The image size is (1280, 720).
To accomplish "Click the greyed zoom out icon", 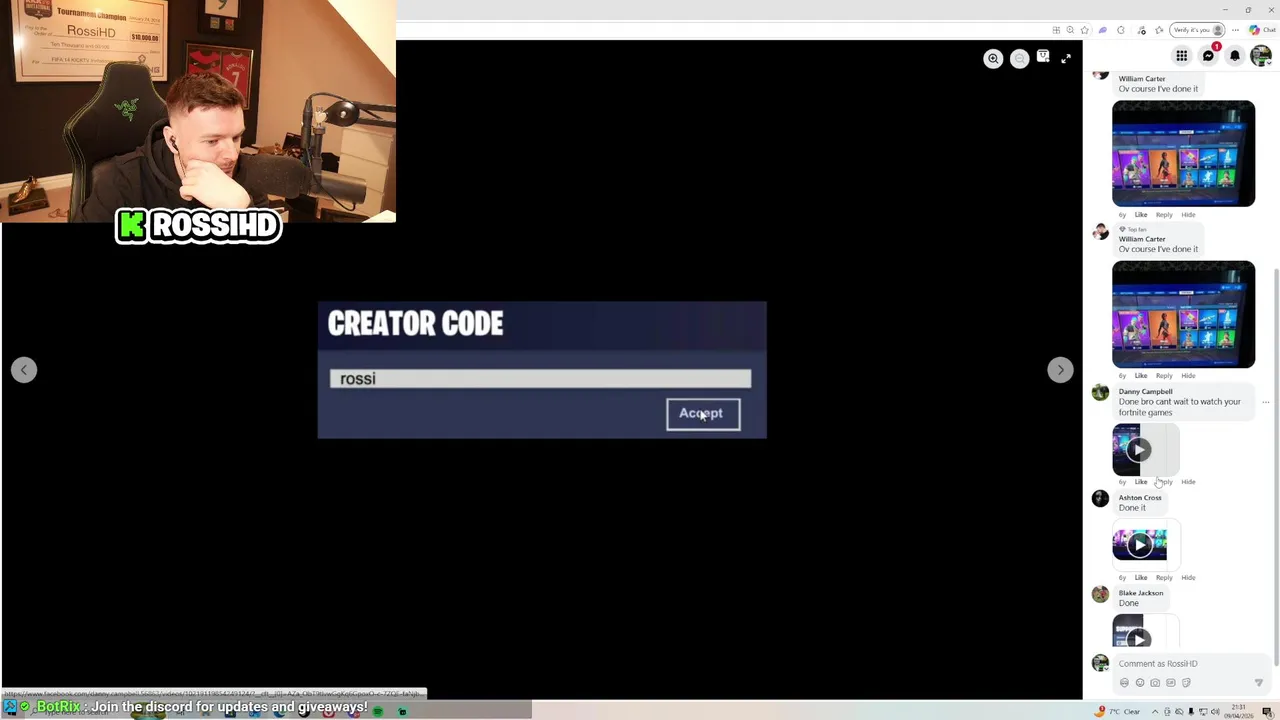I will (1019, 59).
